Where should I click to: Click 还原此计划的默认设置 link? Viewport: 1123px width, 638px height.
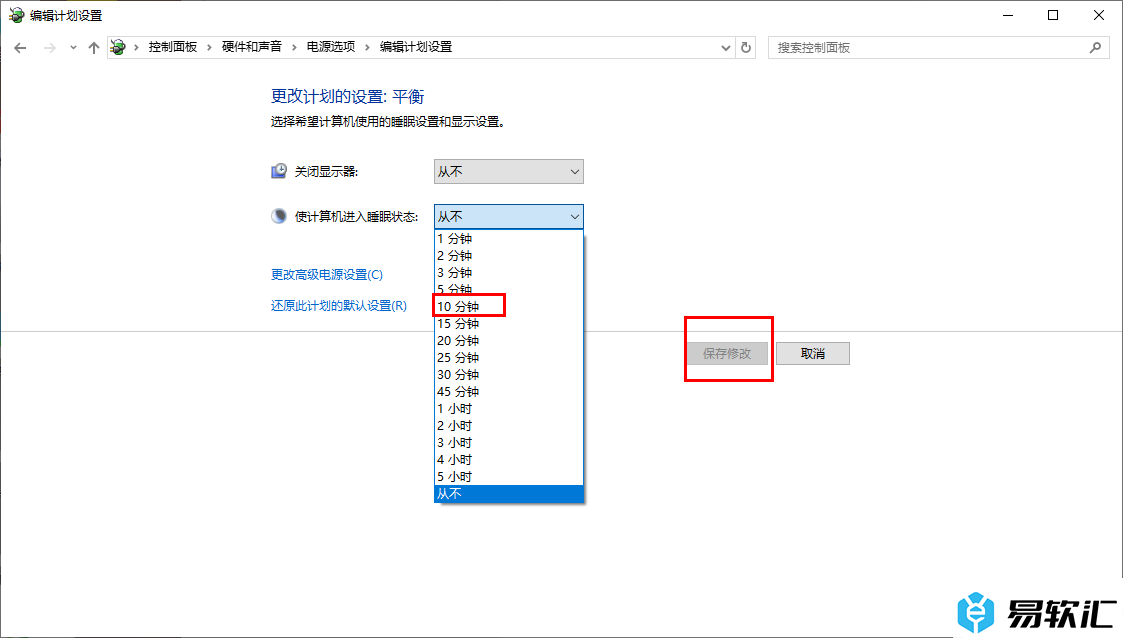pos(338,306)
